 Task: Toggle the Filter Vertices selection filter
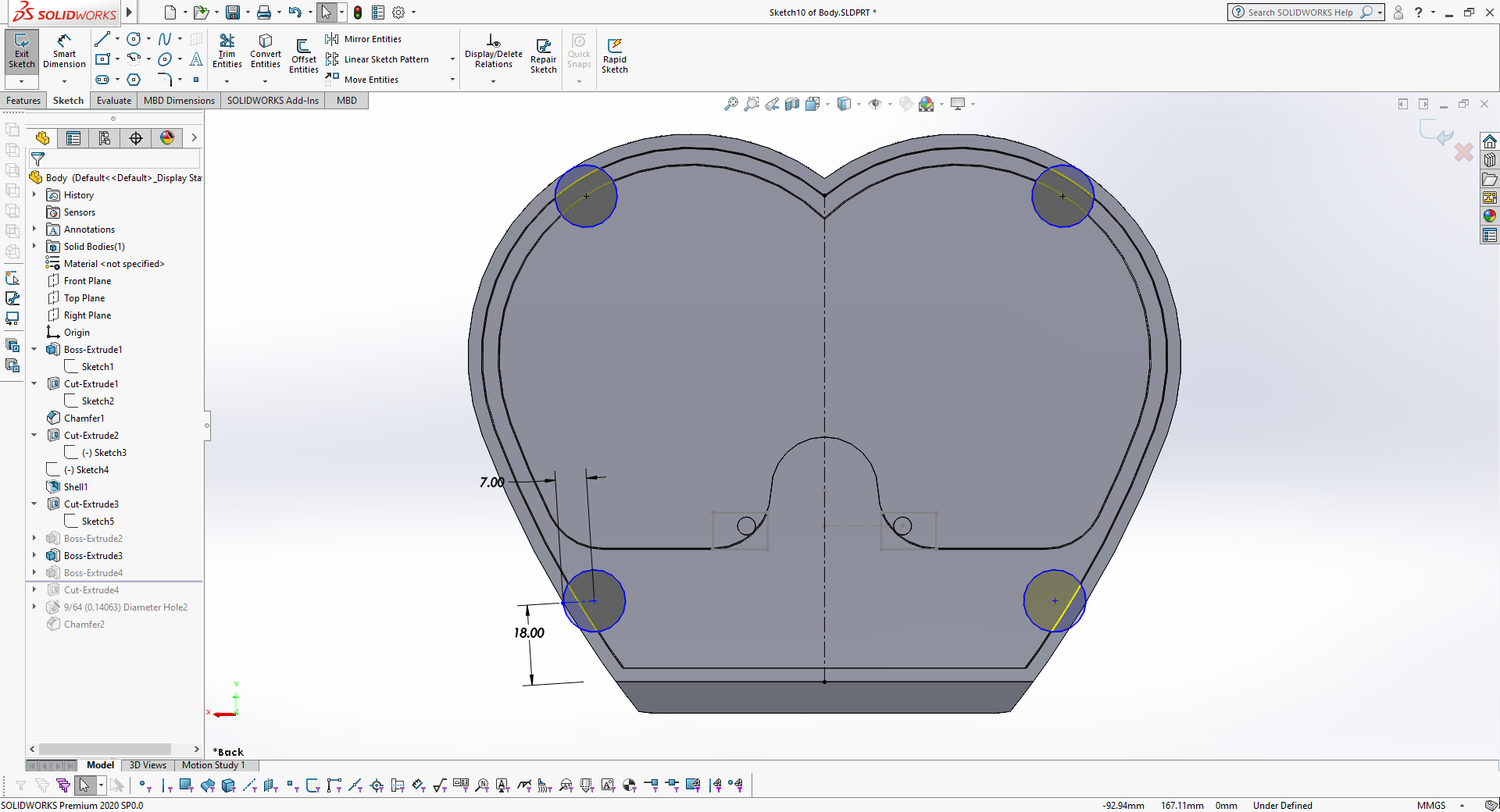click(x=145, y=785)
